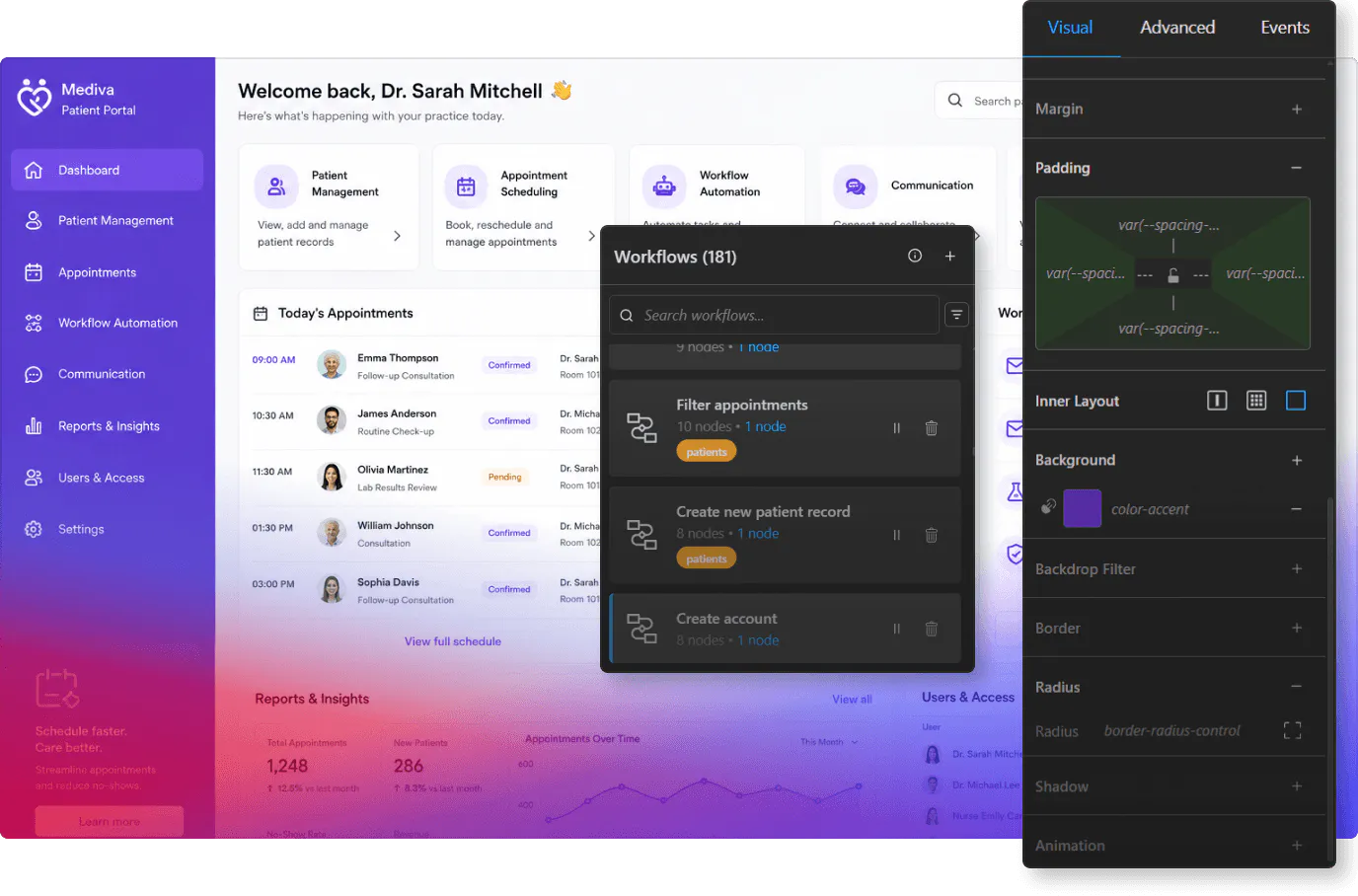Click the Mediva heart logo
Viewport: 1358px width, 896px height.
pos(35,98)
